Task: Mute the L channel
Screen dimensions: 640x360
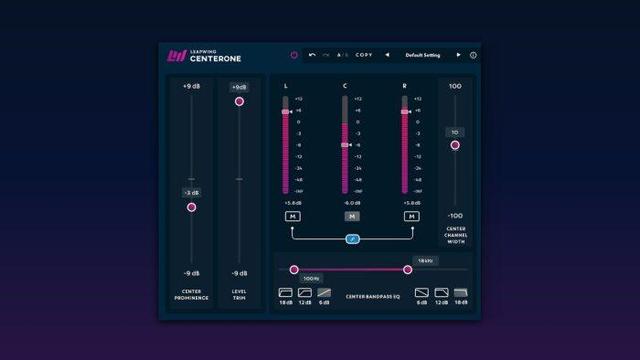Action: click(293, 216)
